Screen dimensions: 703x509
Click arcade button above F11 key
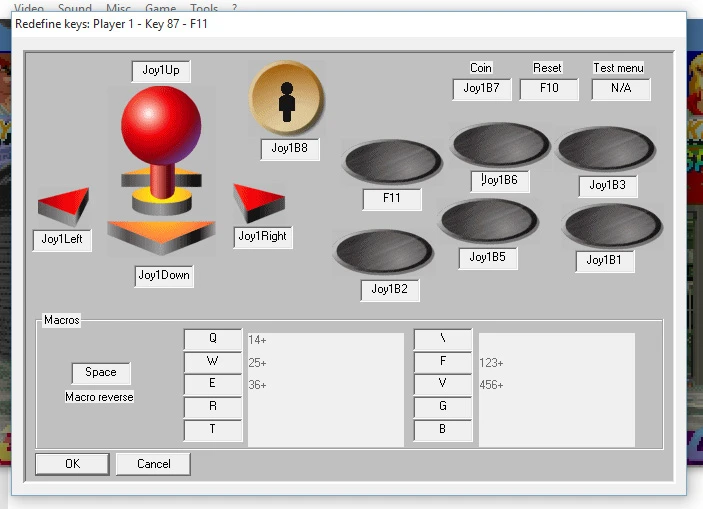click(x=393, y=162)
